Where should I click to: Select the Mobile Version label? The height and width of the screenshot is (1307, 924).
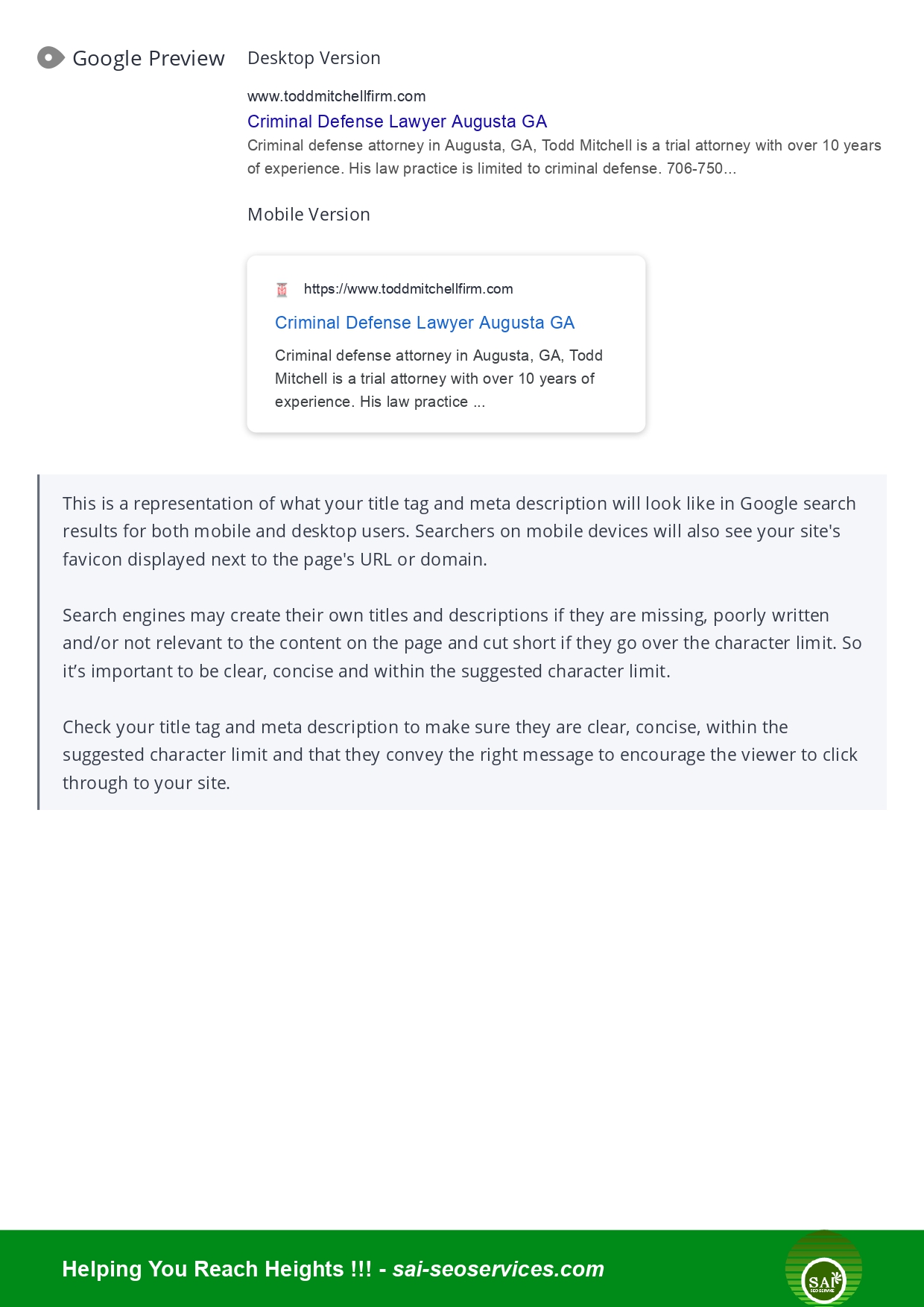click(x=308, y=215)
